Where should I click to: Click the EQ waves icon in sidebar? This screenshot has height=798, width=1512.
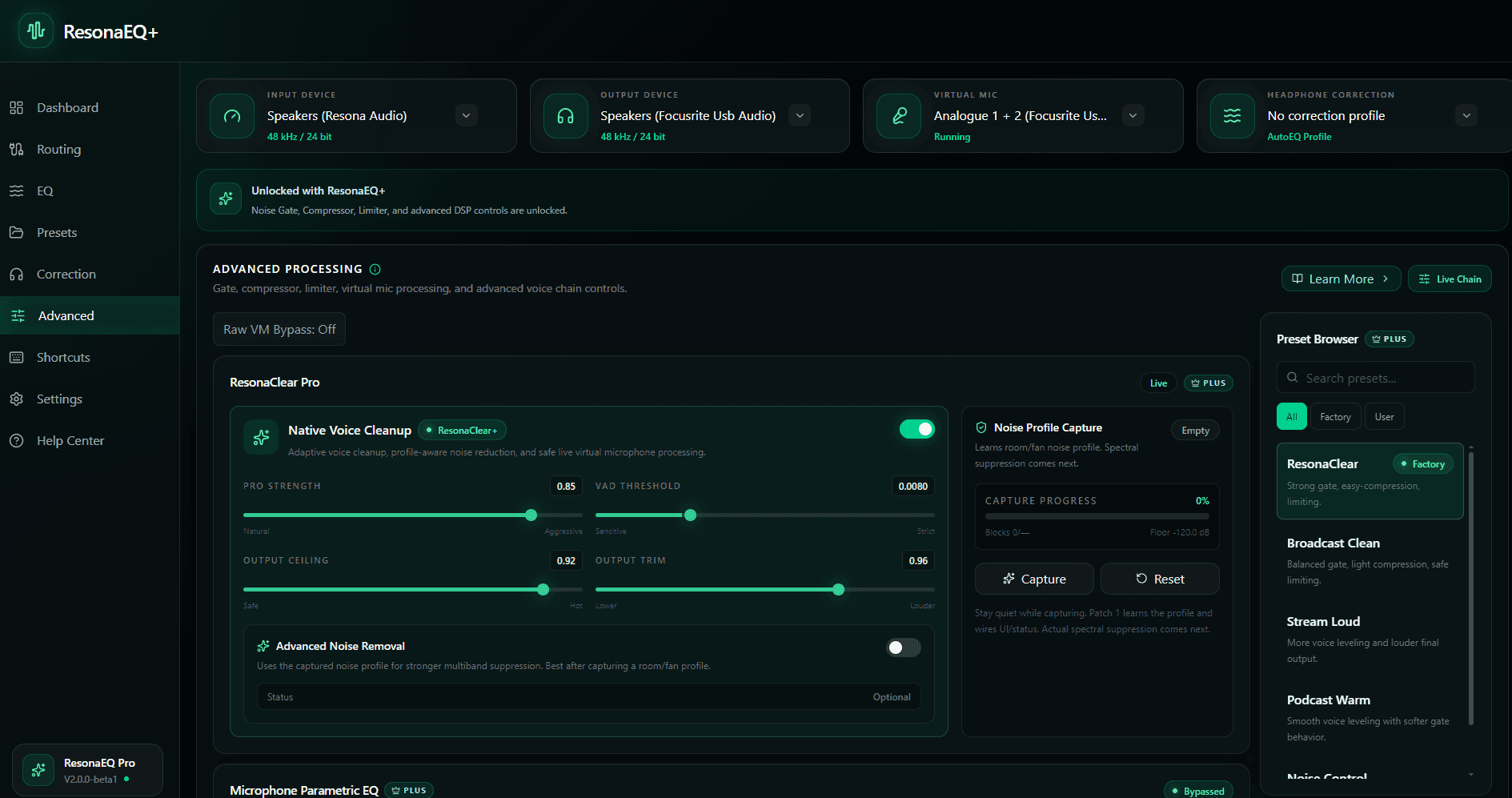coord(16,190)
